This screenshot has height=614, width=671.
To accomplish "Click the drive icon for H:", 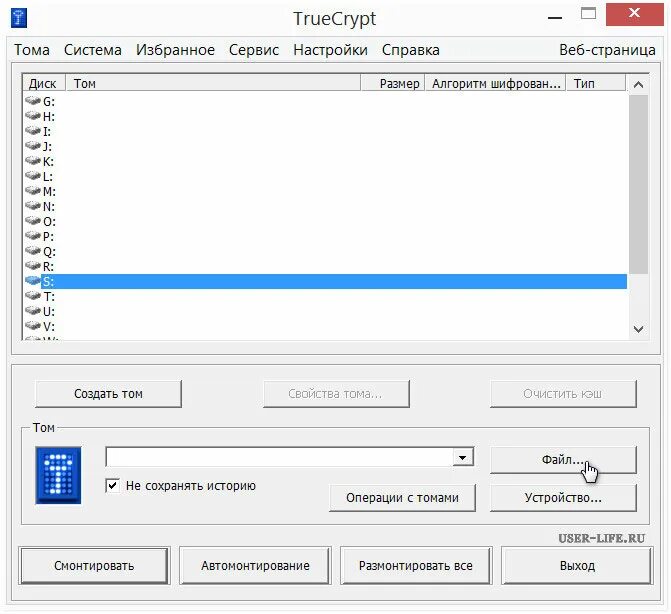I will click(33, 116).
